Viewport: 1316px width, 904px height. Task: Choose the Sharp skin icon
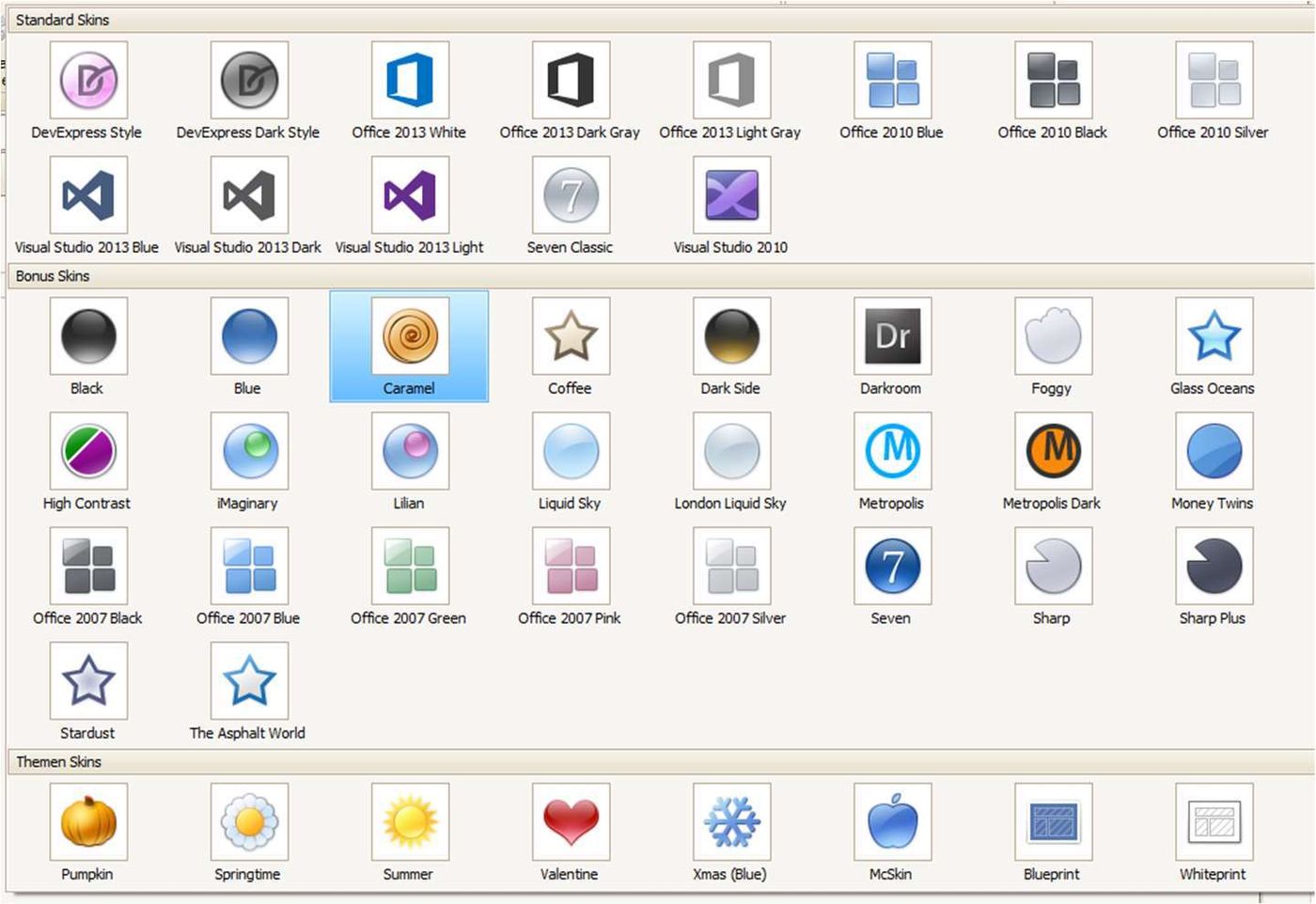[x=1053, y=565]
